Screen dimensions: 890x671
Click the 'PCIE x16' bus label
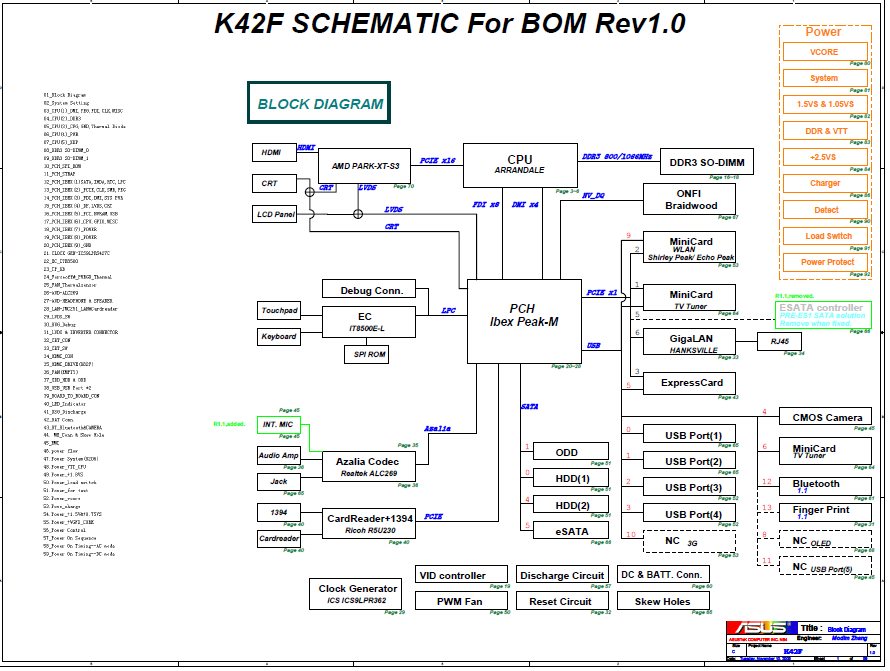[x=437, y=161]
